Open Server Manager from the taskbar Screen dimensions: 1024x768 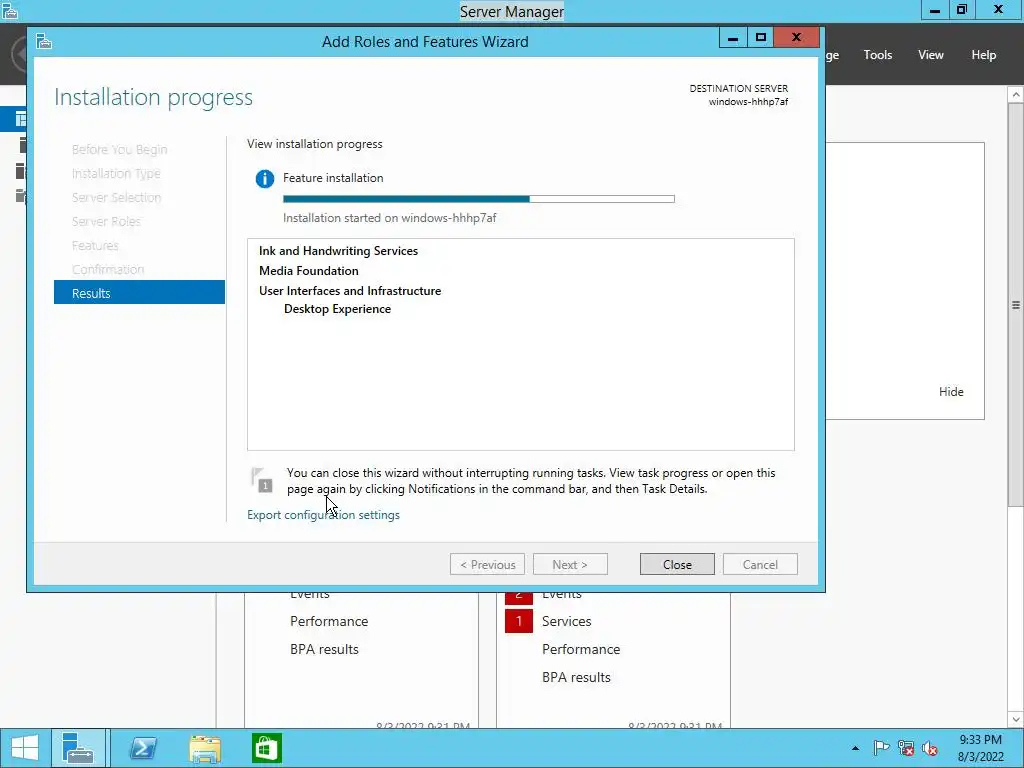click(78, 748)
